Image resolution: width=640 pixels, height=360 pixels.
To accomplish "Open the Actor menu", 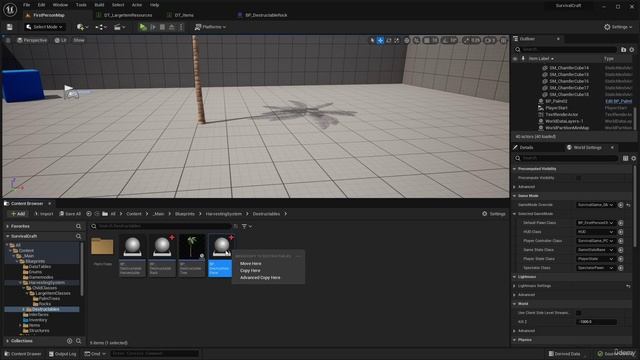I will (137, 5).
